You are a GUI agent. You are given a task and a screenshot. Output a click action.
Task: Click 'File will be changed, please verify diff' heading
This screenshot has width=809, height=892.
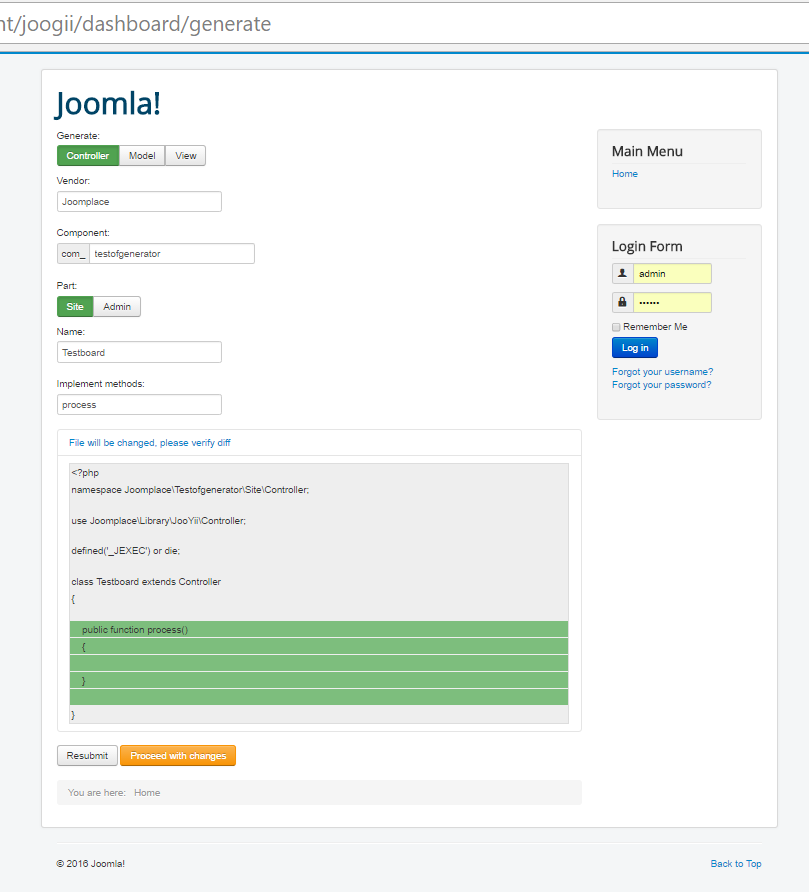(x=150, y=443)
